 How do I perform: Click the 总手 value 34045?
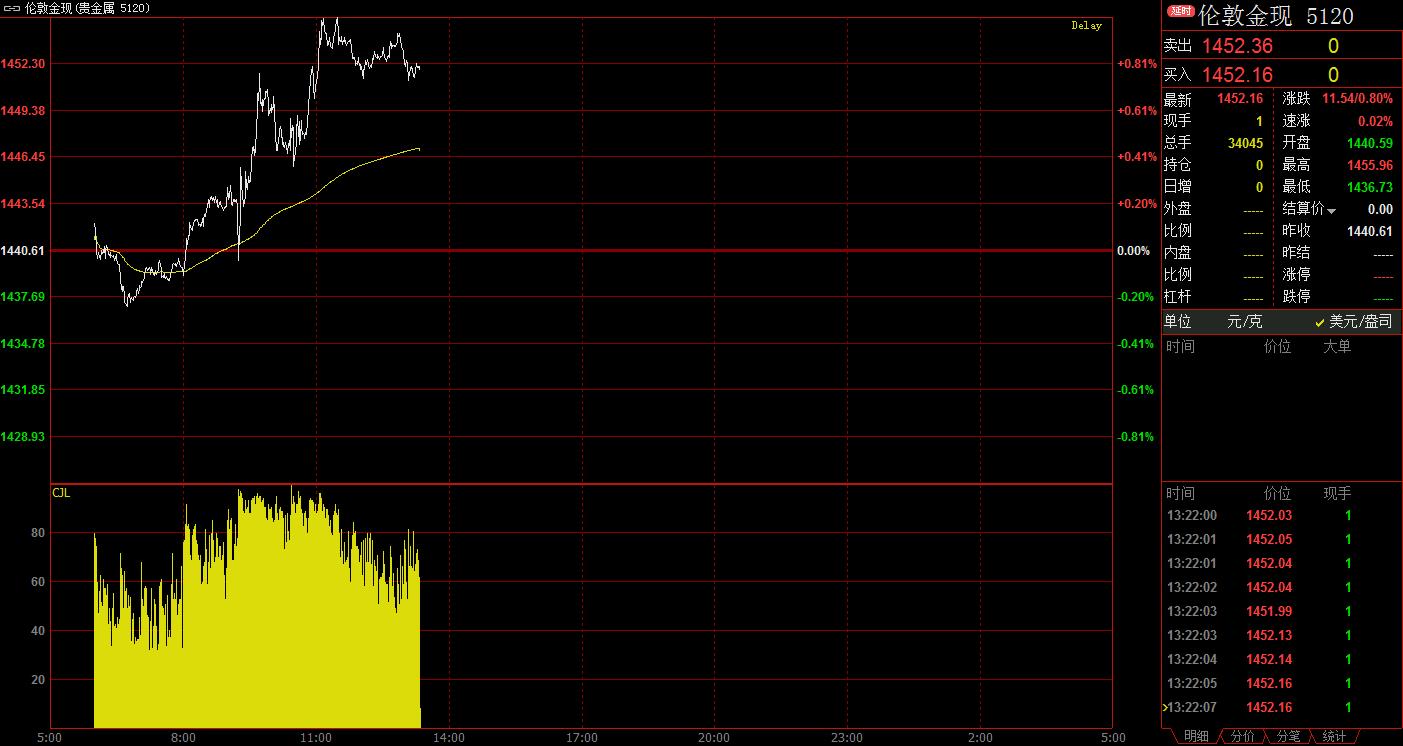[1245, 143]
